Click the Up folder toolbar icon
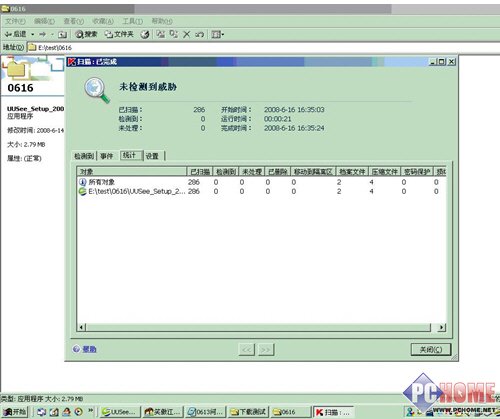 62,34
